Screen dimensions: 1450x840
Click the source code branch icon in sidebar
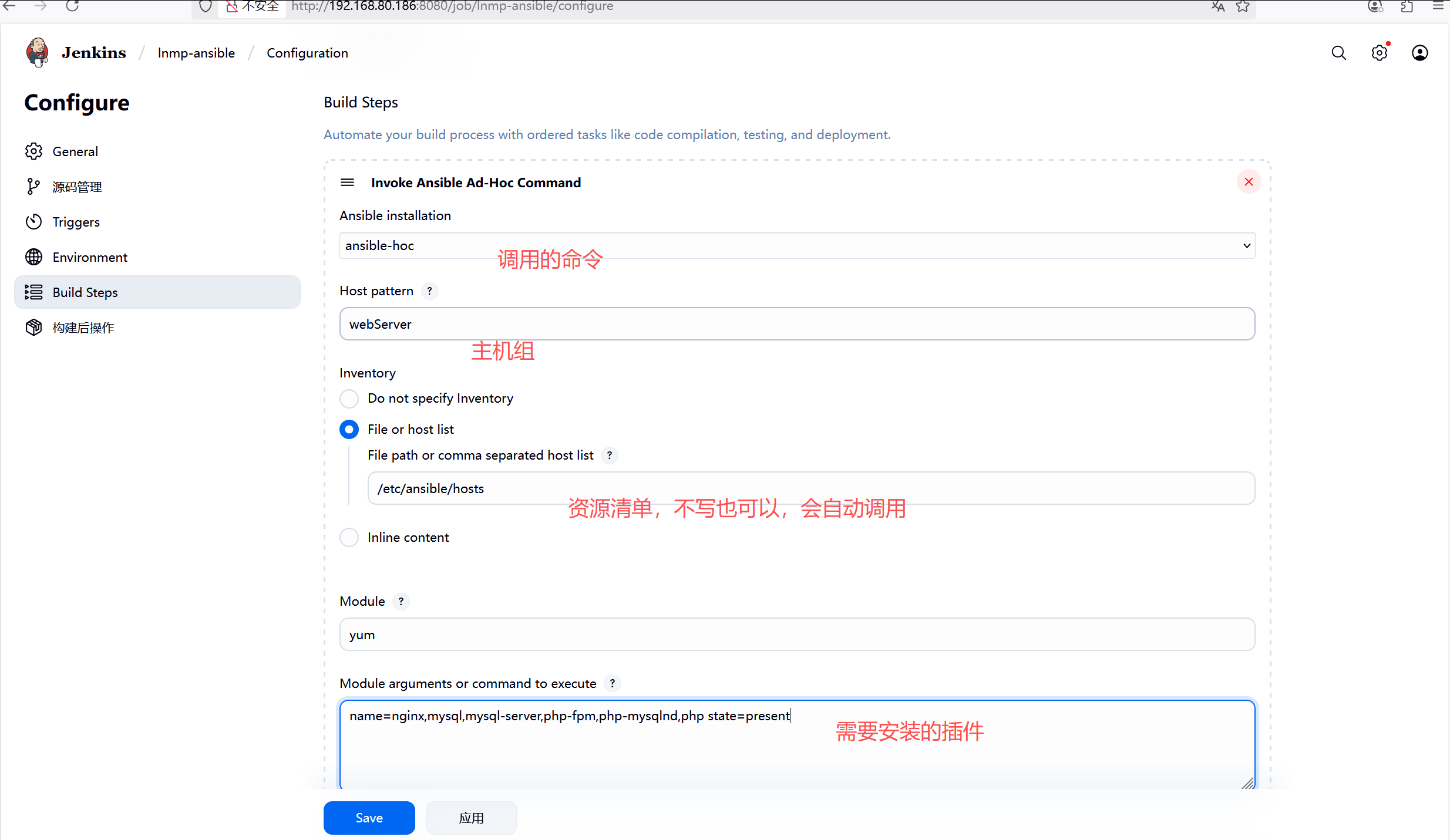coord(33,187)
